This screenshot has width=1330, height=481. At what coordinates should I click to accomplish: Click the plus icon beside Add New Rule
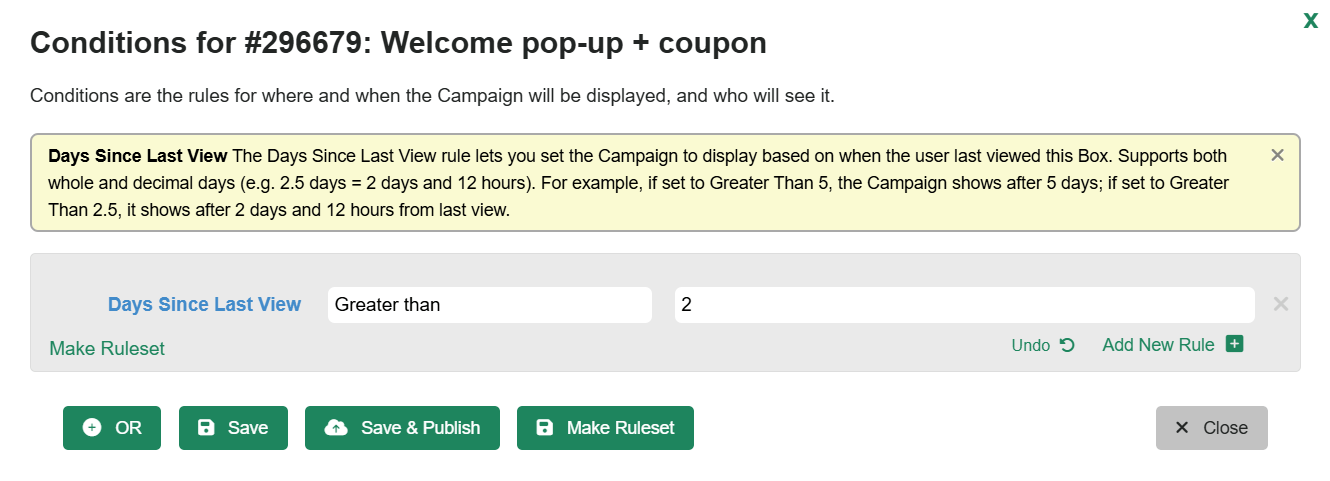(1234, 344)
